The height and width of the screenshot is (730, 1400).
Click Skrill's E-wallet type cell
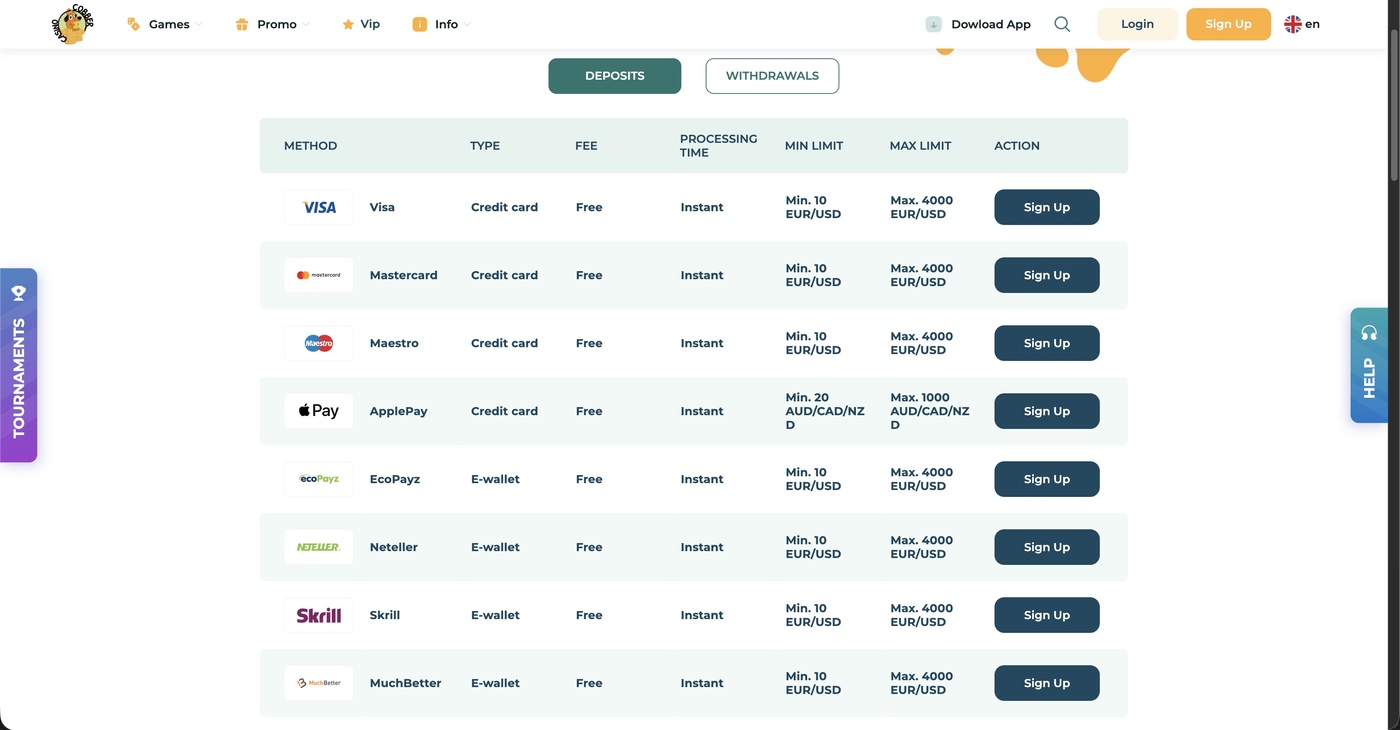click(x=496, y=615)
